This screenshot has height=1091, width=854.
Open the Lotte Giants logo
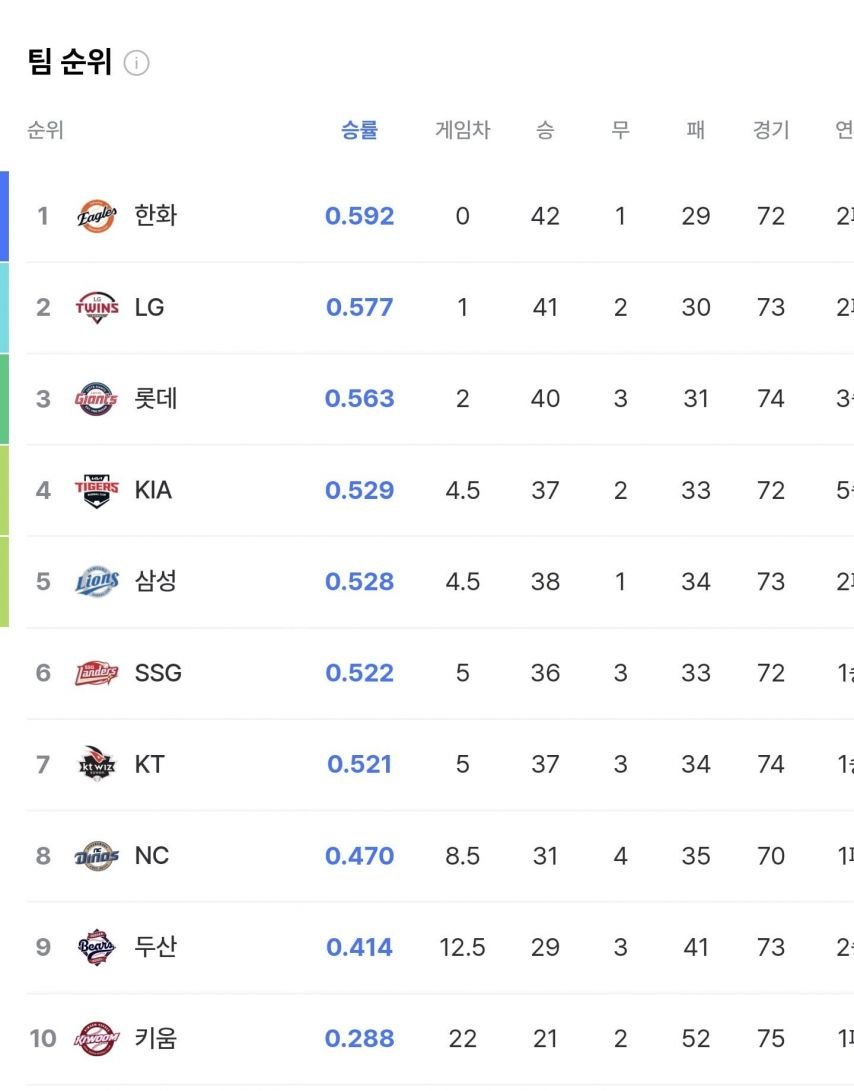pos(96,399)
